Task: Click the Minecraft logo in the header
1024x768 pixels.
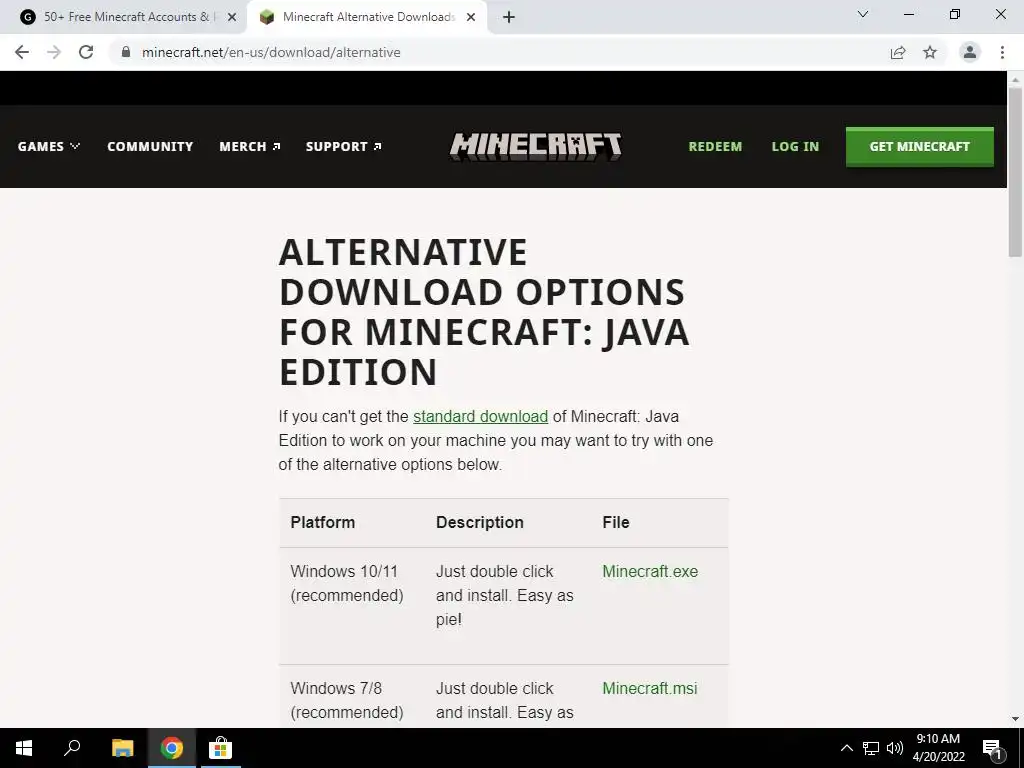Action: [536, 146]
